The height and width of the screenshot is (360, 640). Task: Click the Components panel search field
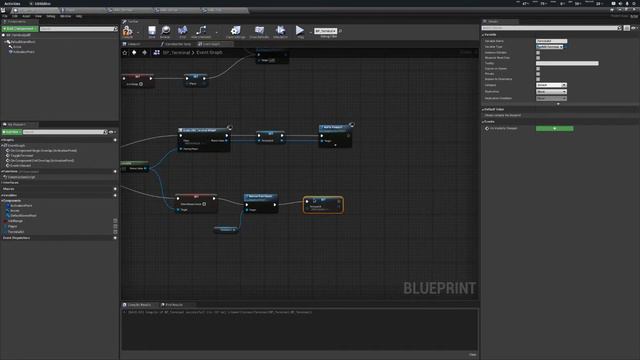(78, 29)
